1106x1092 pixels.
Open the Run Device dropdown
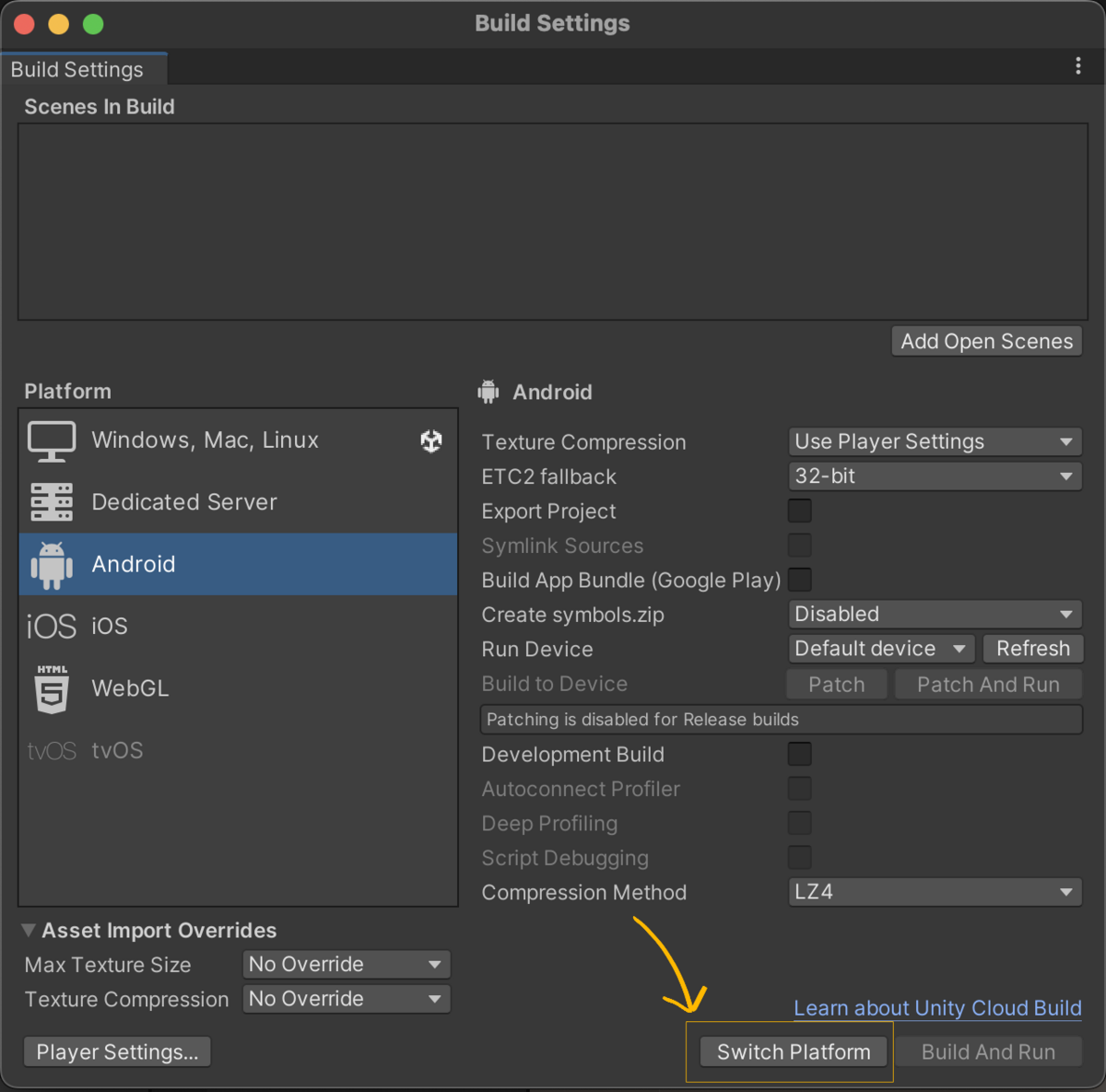tap(881, 649)
